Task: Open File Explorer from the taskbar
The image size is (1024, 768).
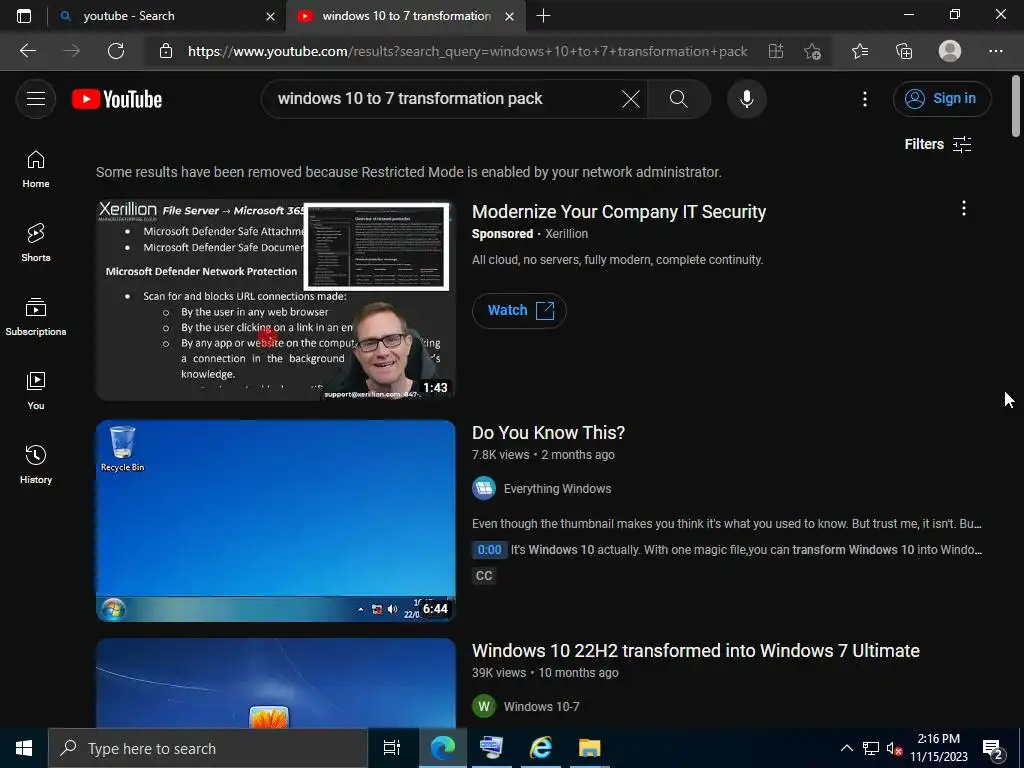Action: point(589,748)
